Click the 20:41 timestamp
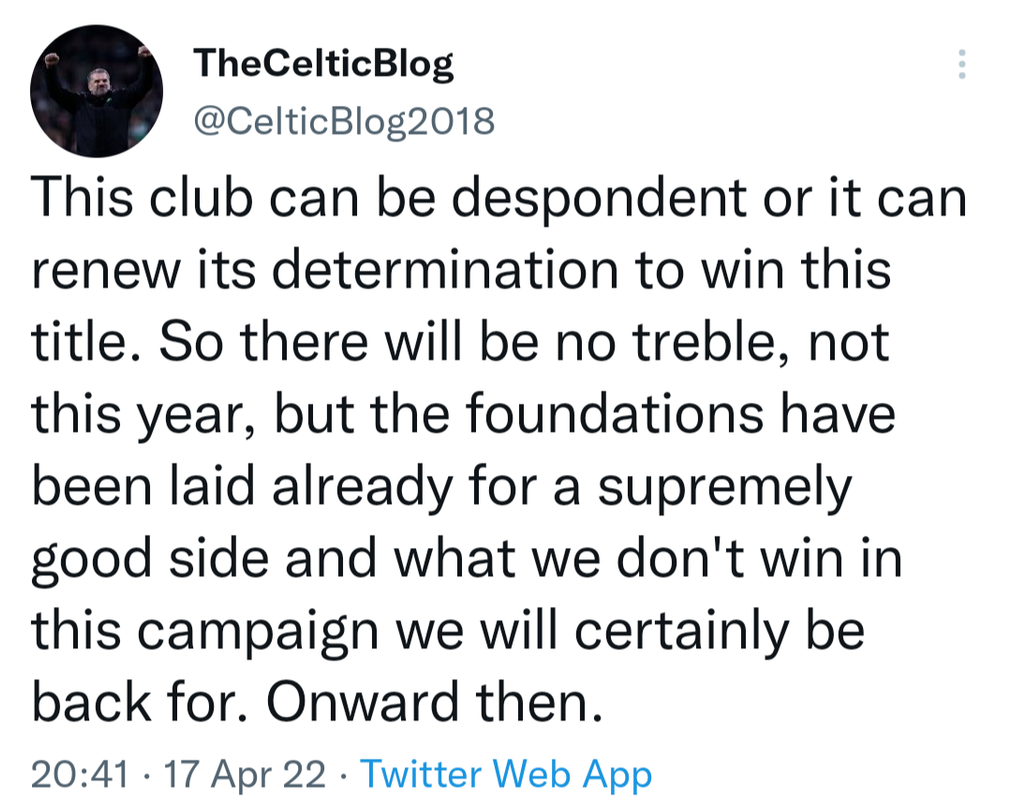 [x=79, y=774]
